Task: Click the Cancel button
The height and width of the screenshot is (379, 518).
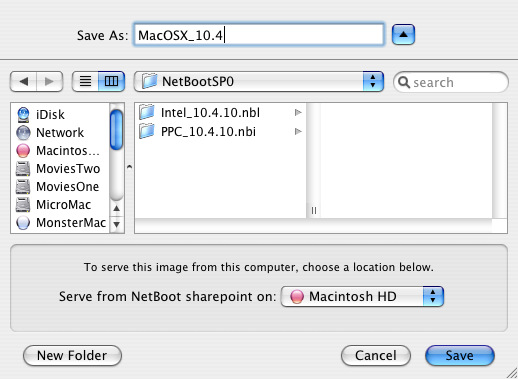Action: click(x=376, y=355)
